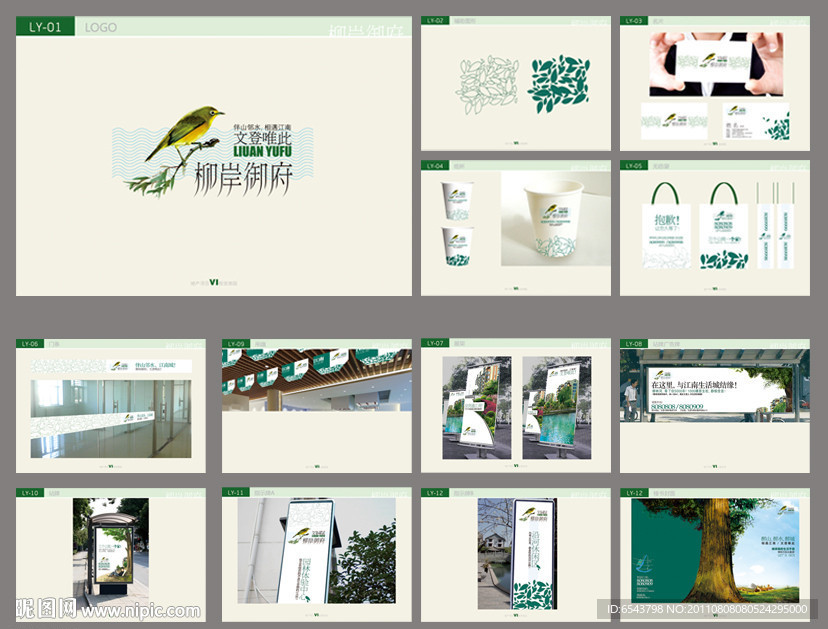Open the large paper cup photo
The height and width of the screenshot is (629, 828).
pyautogui.click(x=556, y=219)
